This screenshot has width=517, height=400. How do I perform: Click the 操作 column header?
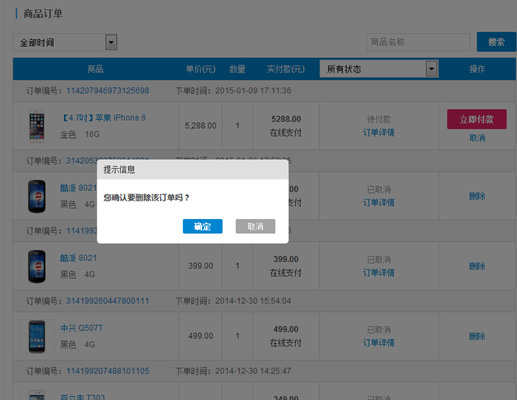tap(477, 69)
